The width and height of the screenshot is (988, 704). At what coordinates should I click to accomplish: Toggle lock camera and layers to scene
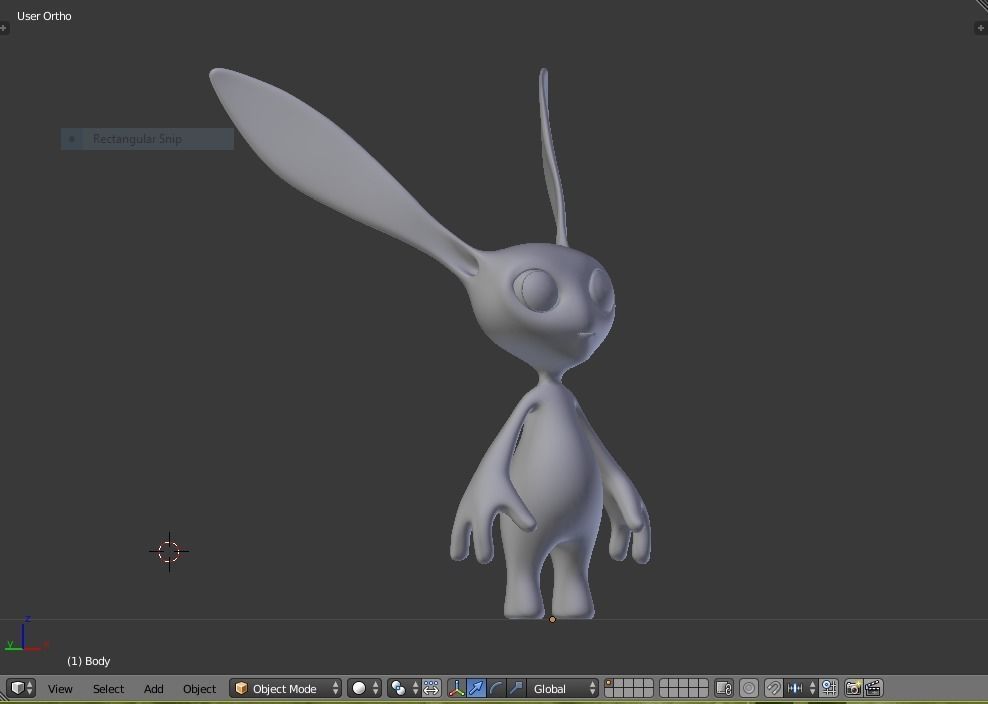(724, 688)
